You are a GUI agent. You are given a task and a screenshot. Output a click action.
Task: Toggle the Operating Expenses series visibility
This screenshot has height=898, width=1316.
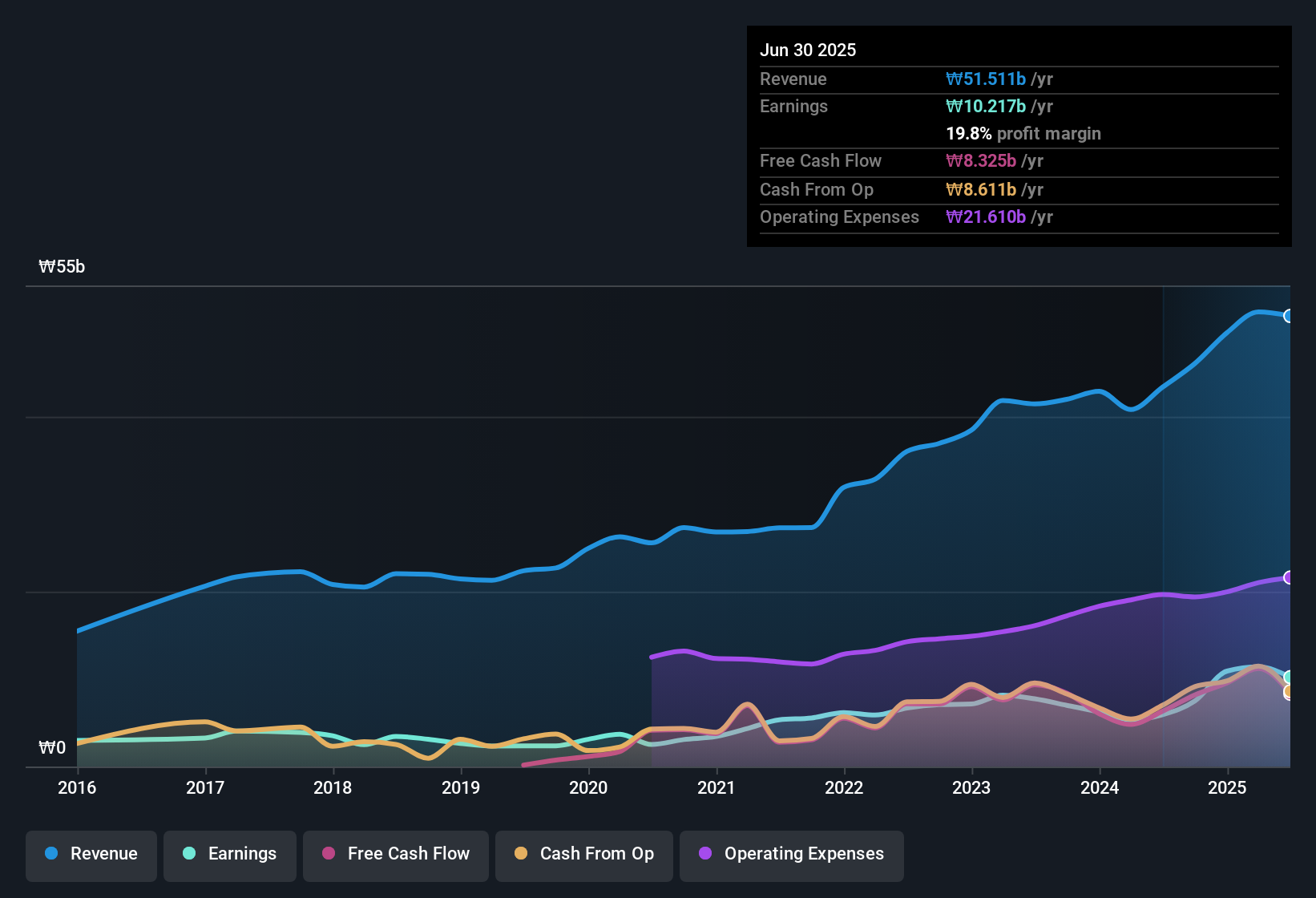point(791,854)
